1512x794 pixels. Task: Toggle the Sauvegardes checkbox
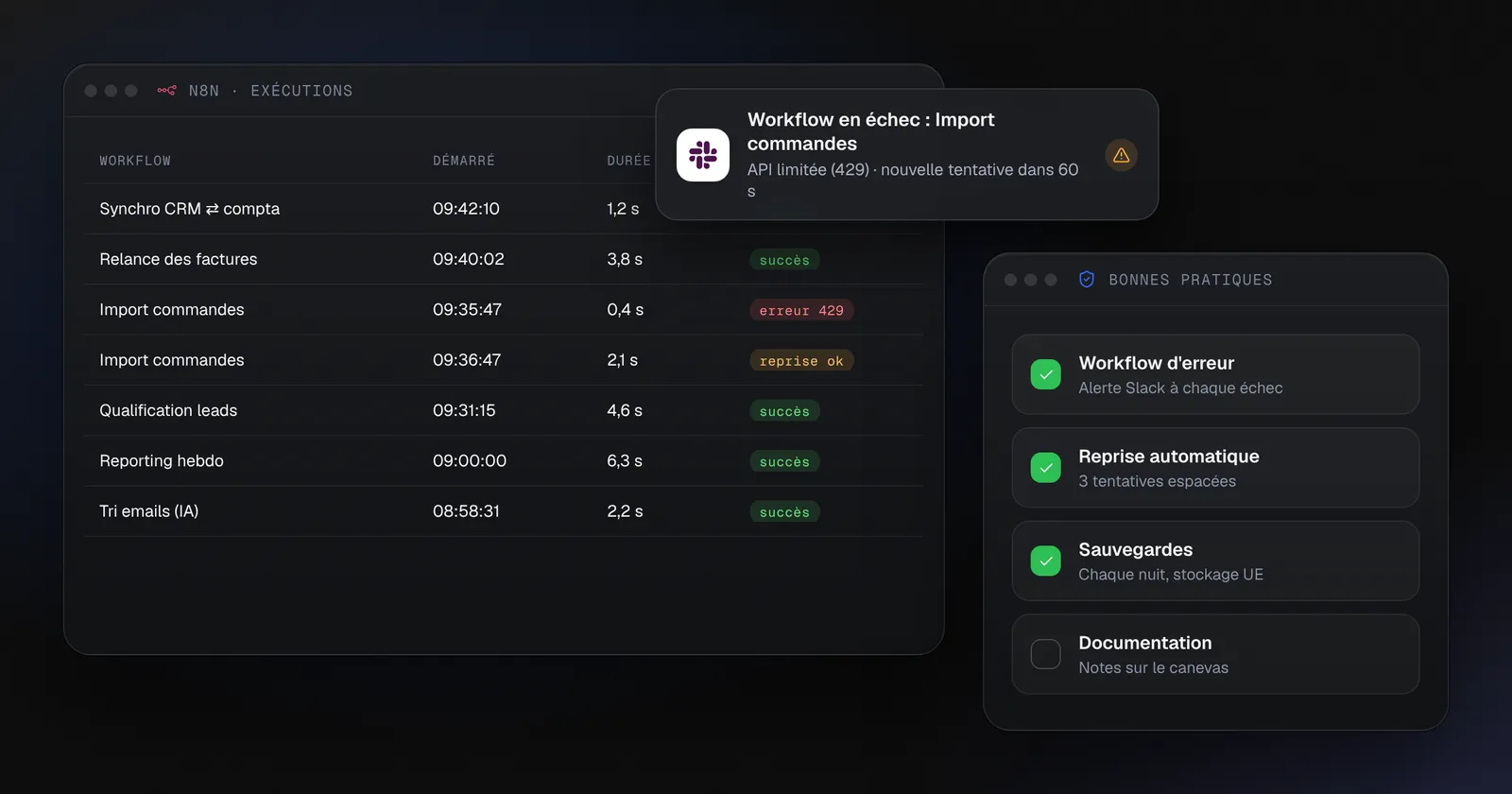point(1045,561)
